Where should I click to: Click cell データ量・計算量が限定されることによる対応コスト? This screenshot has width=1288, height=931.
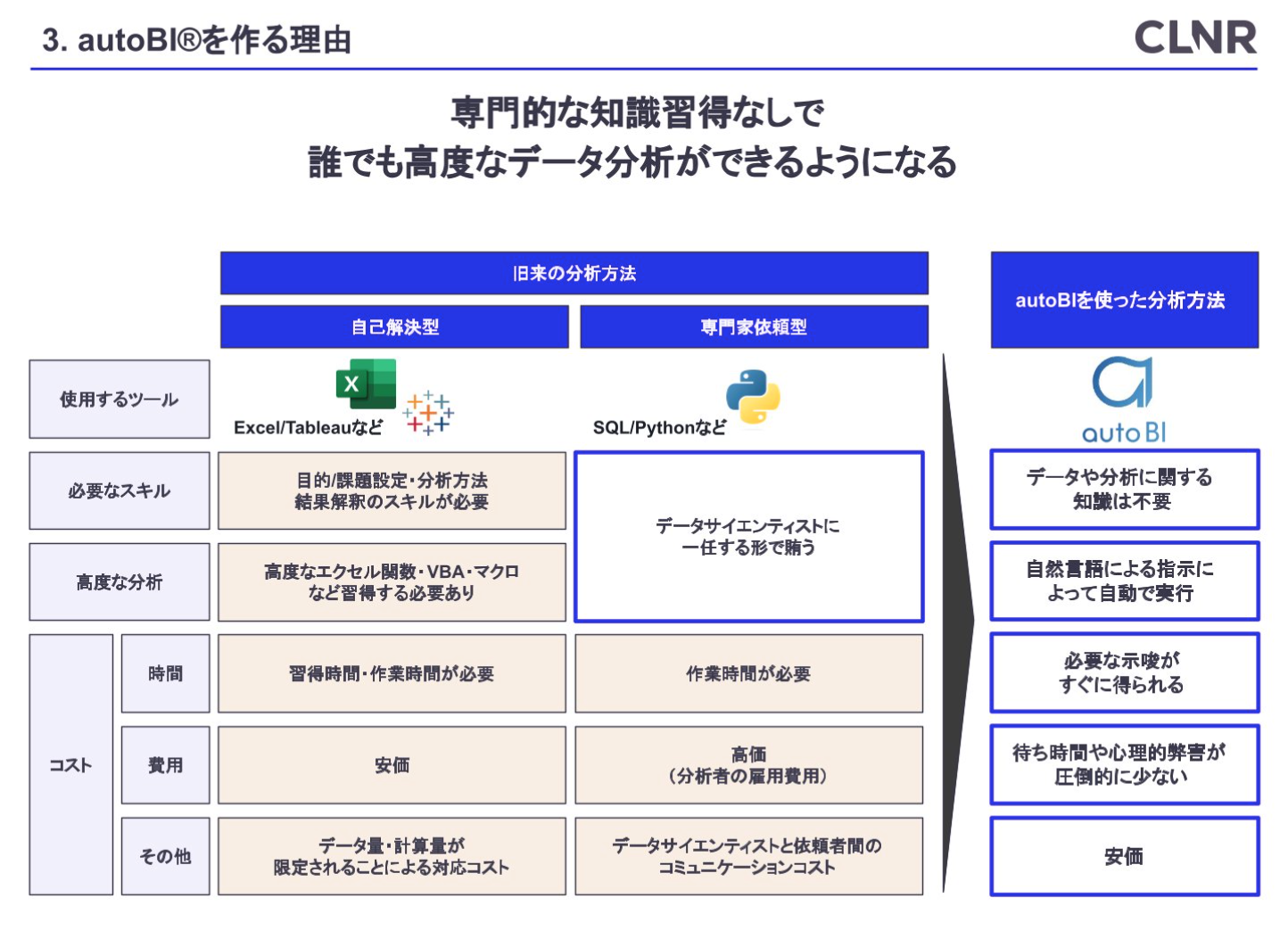pyautogui.click(x=392, y=856)
